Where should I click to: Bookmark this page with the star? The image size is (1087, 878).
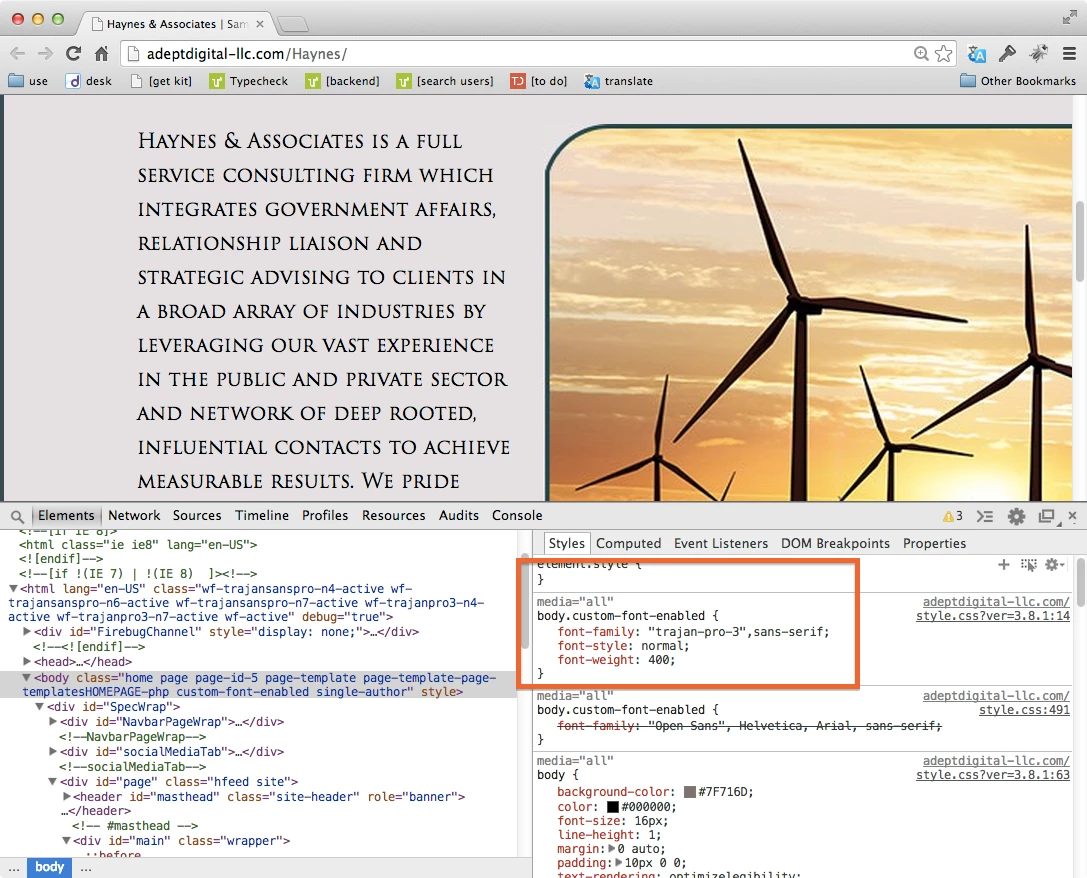(943, 53)
